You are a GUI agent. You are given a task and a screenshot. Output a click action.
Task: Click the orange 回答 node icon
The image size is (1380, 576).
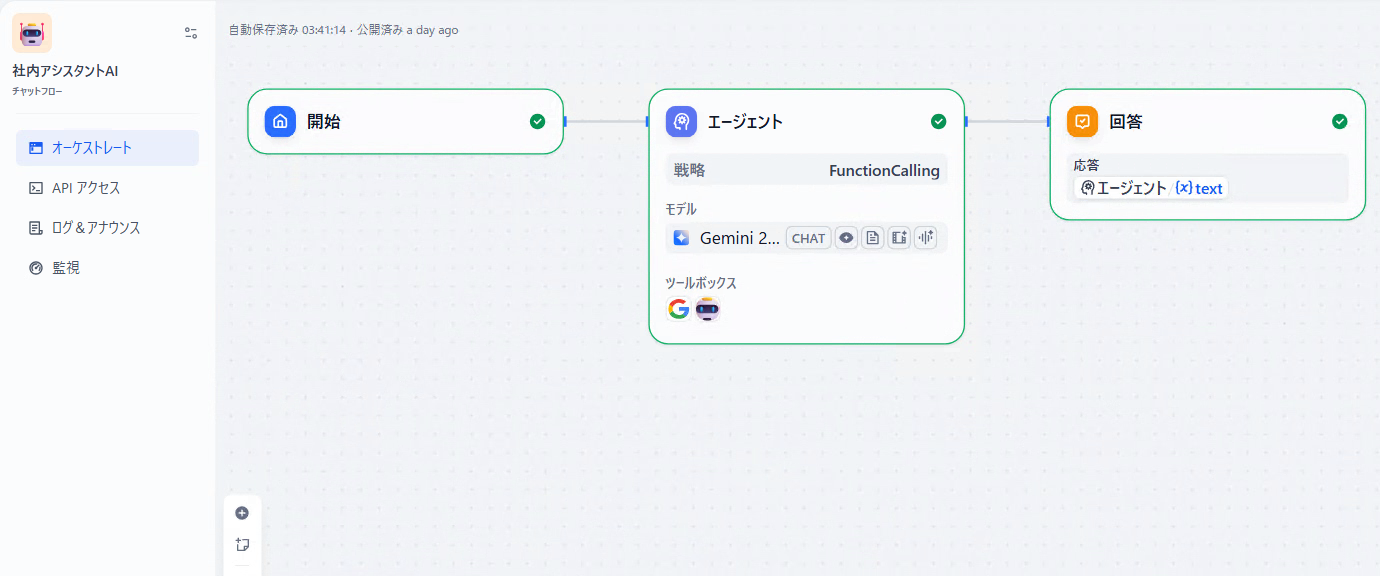coord(1082,121)
